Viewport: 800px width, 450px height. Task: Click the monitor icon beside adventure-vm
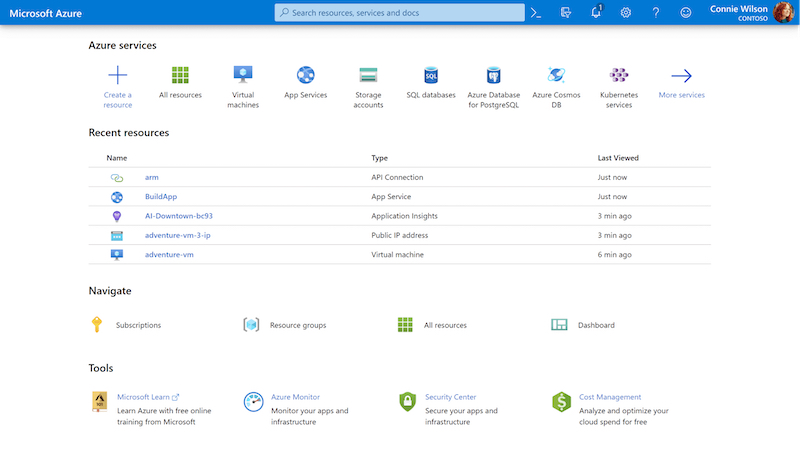tap(117, 255)
